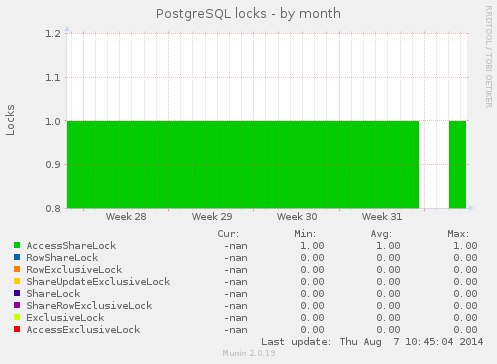Click the yellow ShareUpdateExclusiveLock color swatch
497x364 pixels.
coord(17,281)
